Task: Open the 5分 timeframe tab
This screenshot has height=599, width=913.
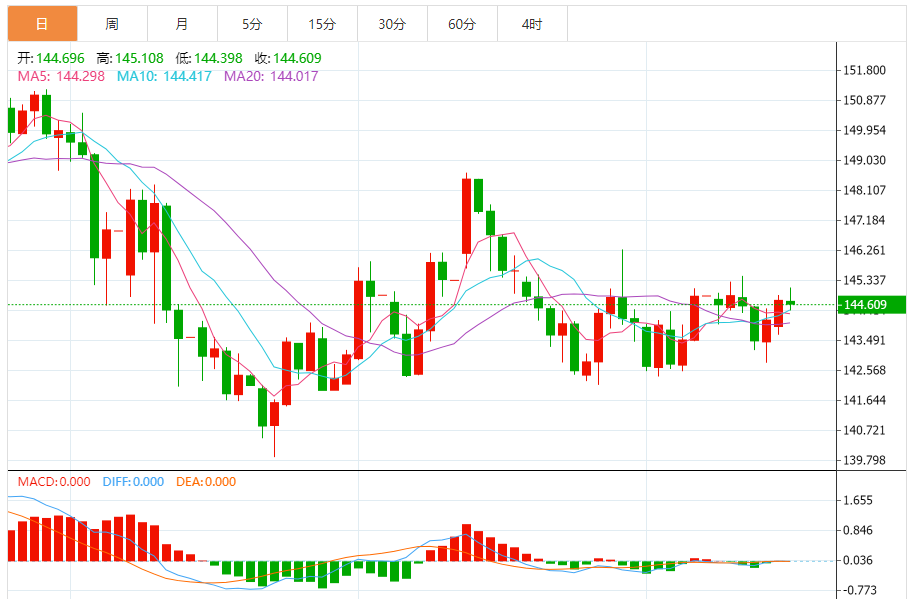Action: (252, 24)
